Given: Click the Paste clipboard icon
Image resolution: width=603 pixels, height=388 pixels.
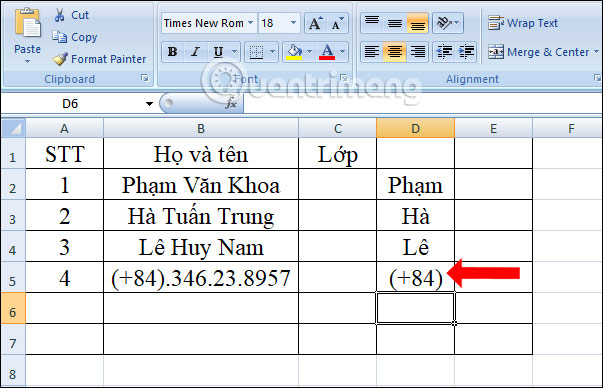Looking at the screenshot, I should tap(27, 24).
